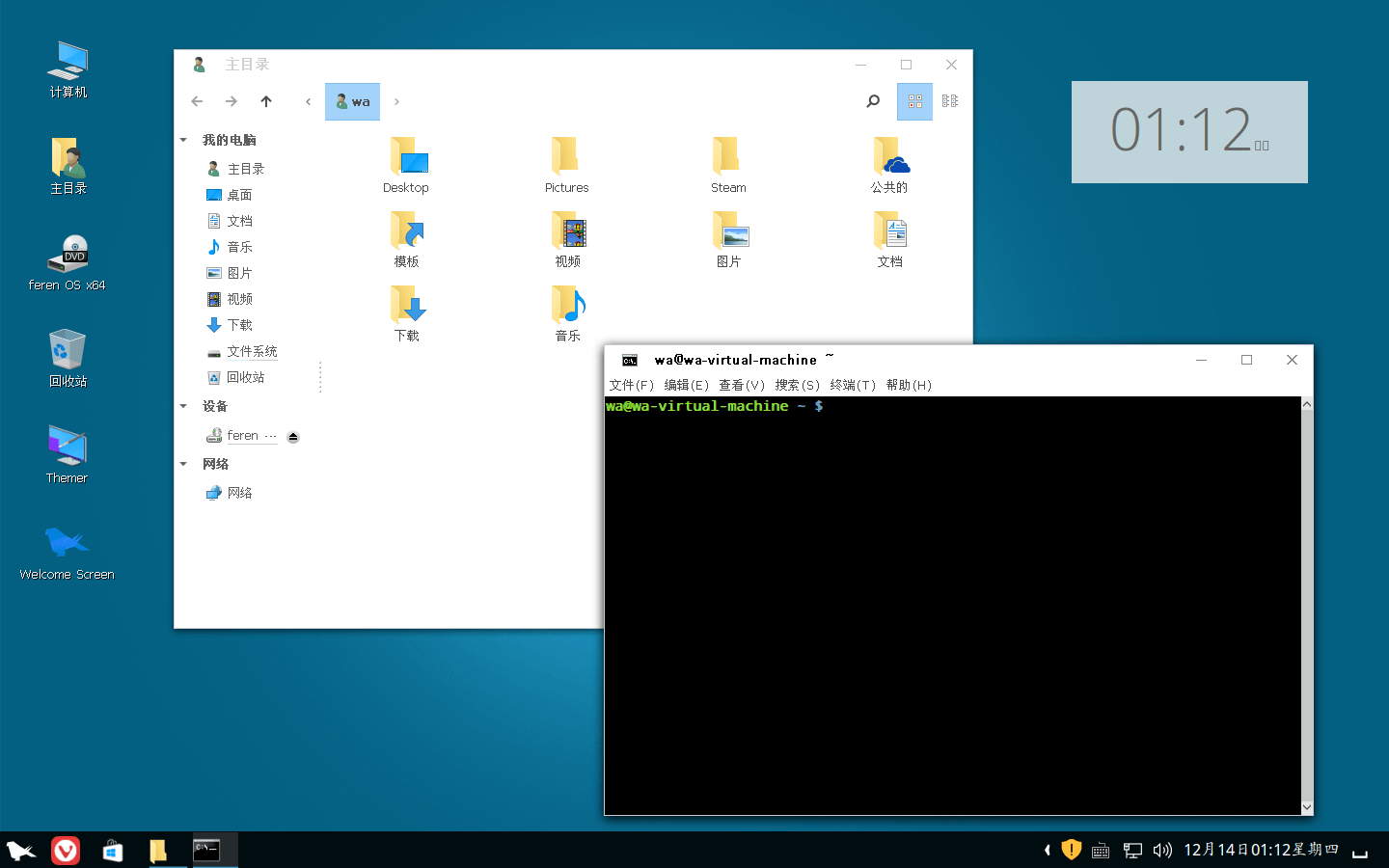Open 文件系统 in the sidebar
The width and height of the screenshot is (1389, 868).
[242, 351]
